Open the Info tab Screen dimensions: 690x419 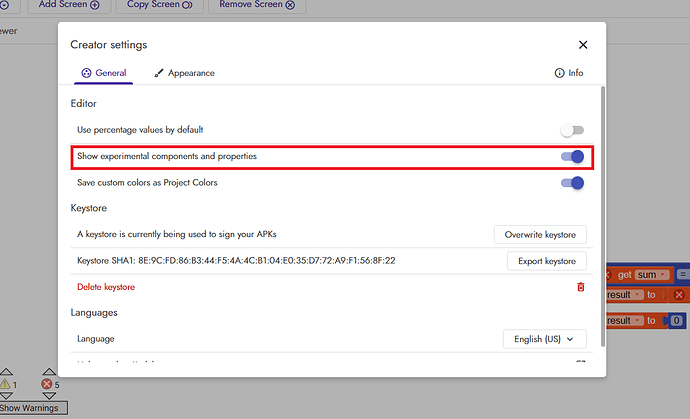pos(568,73)
